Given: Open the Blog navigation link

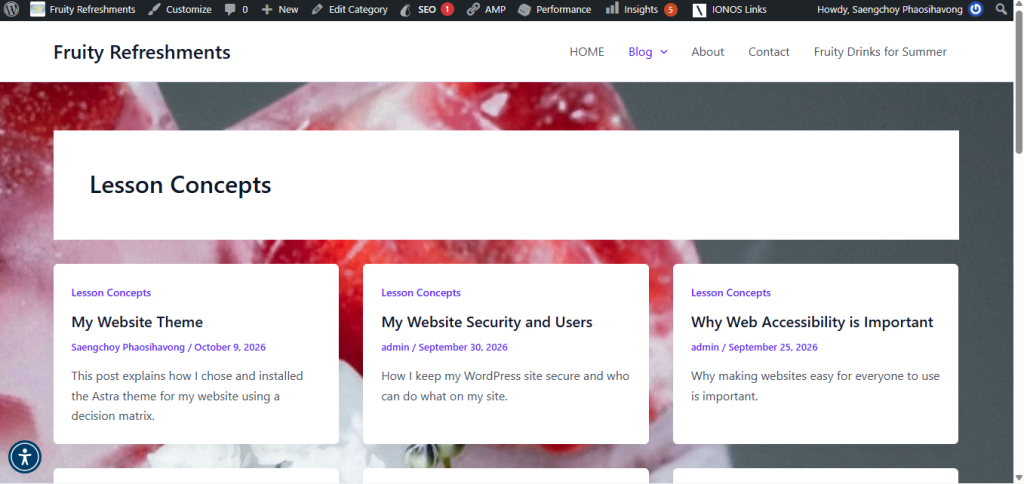Looking at the screenshot, I should pyautogui.click(x=640, y=52).
